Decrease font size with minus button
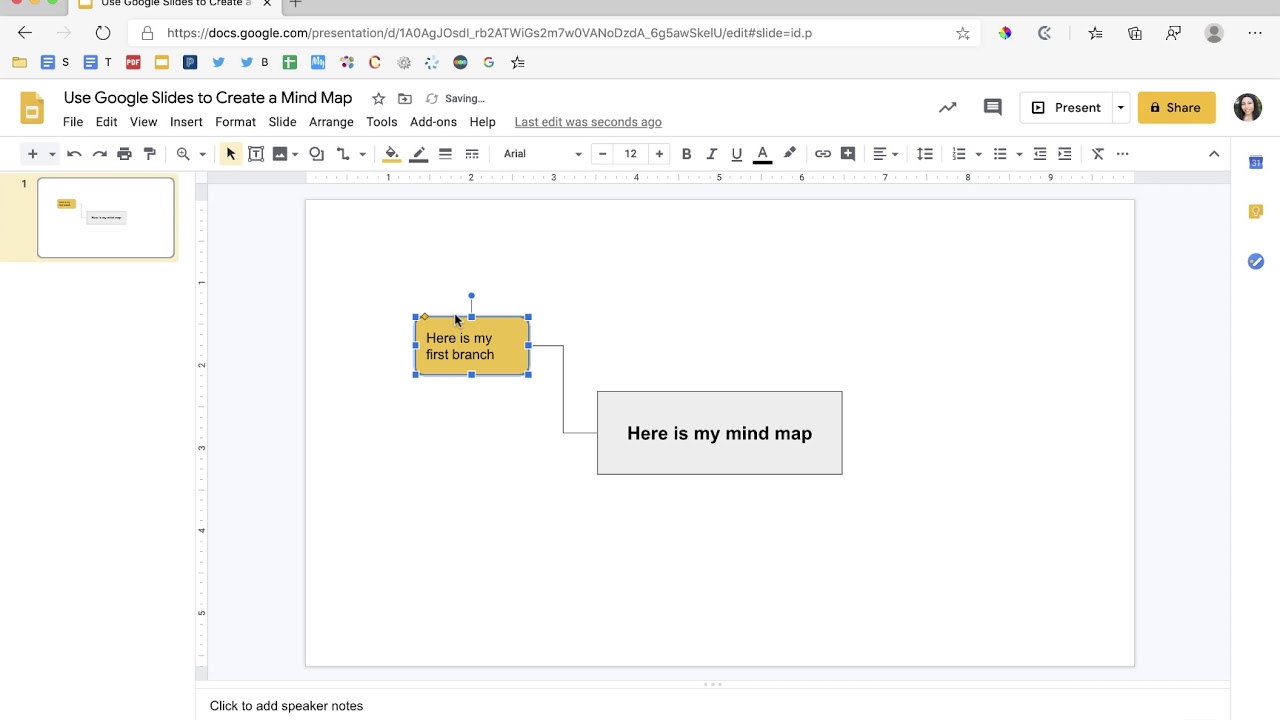The image size is (1280, 720). pyautogui.click(x=602, y=154)
